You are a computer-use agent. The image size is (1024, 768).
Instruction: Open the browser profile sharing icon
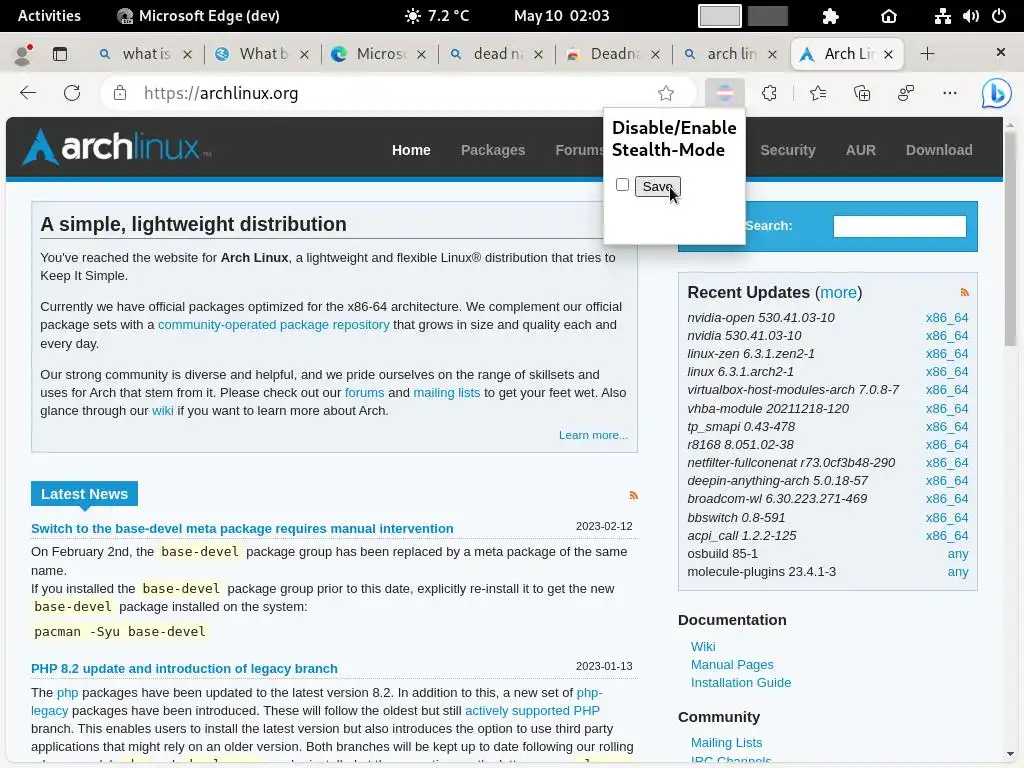coord(906,93)
